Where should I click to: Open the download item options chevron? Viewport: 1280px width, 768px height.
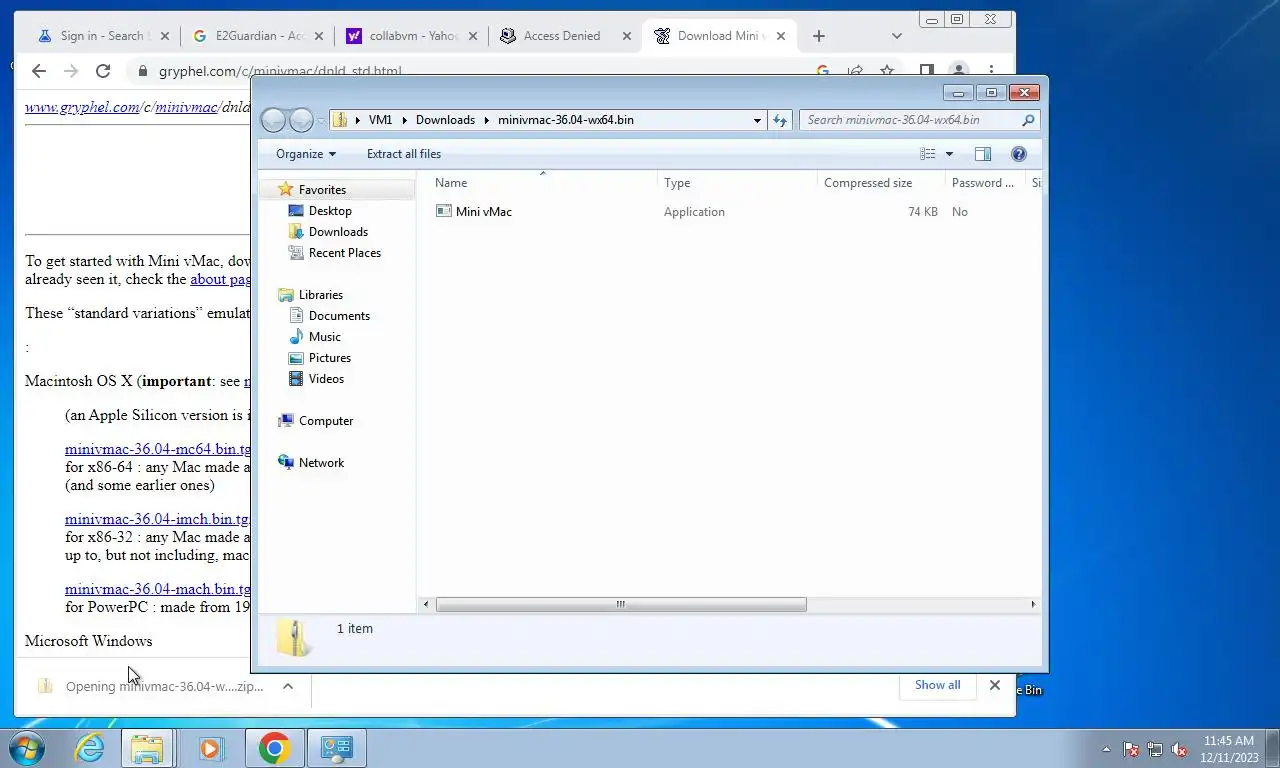[288, 686]
